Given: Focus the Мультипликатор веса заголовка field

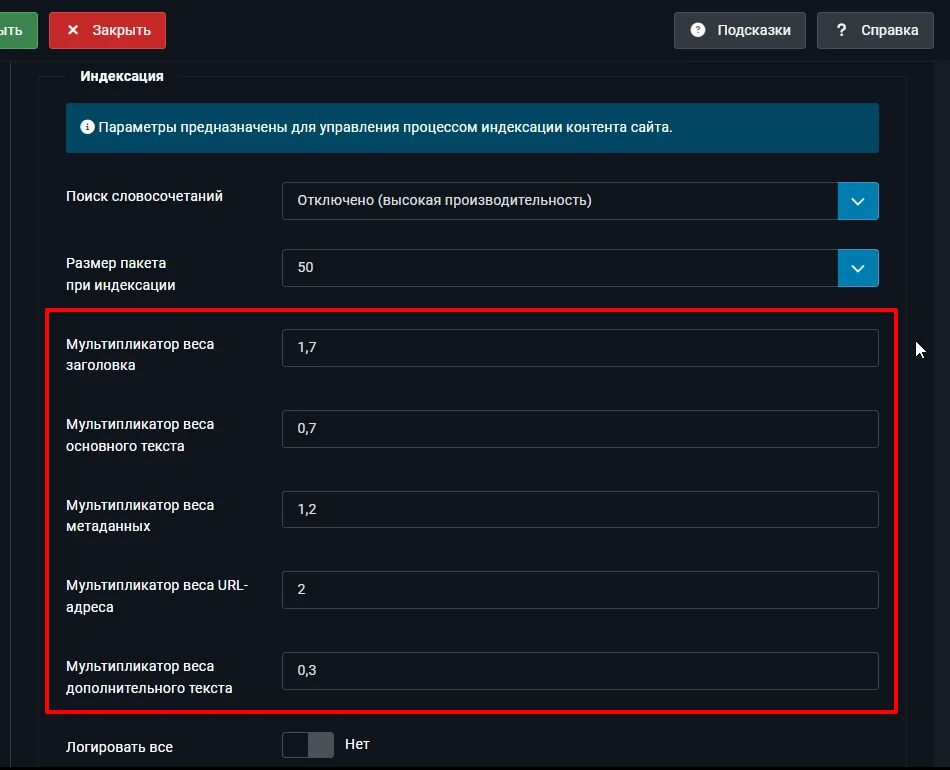Looking at the screenshot, I should (580, 348).
